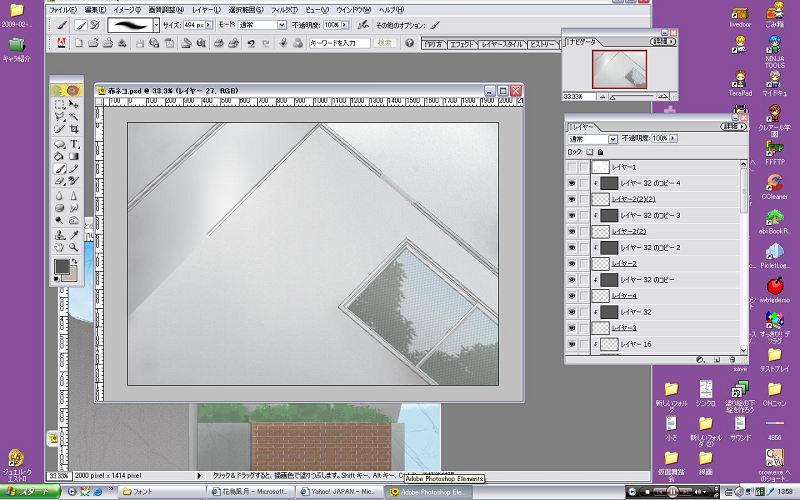This screenshot has width=800, height=500.
Task: Select the Brush tool in toolbox
Action: 60,168
